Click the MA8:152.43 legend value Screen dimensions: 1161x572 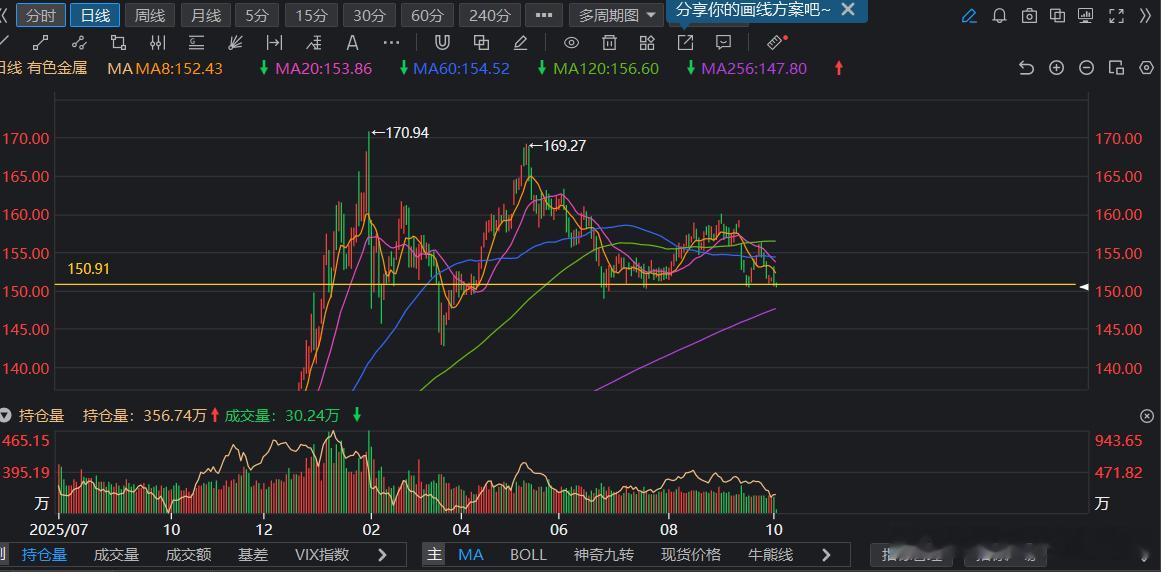178,69
